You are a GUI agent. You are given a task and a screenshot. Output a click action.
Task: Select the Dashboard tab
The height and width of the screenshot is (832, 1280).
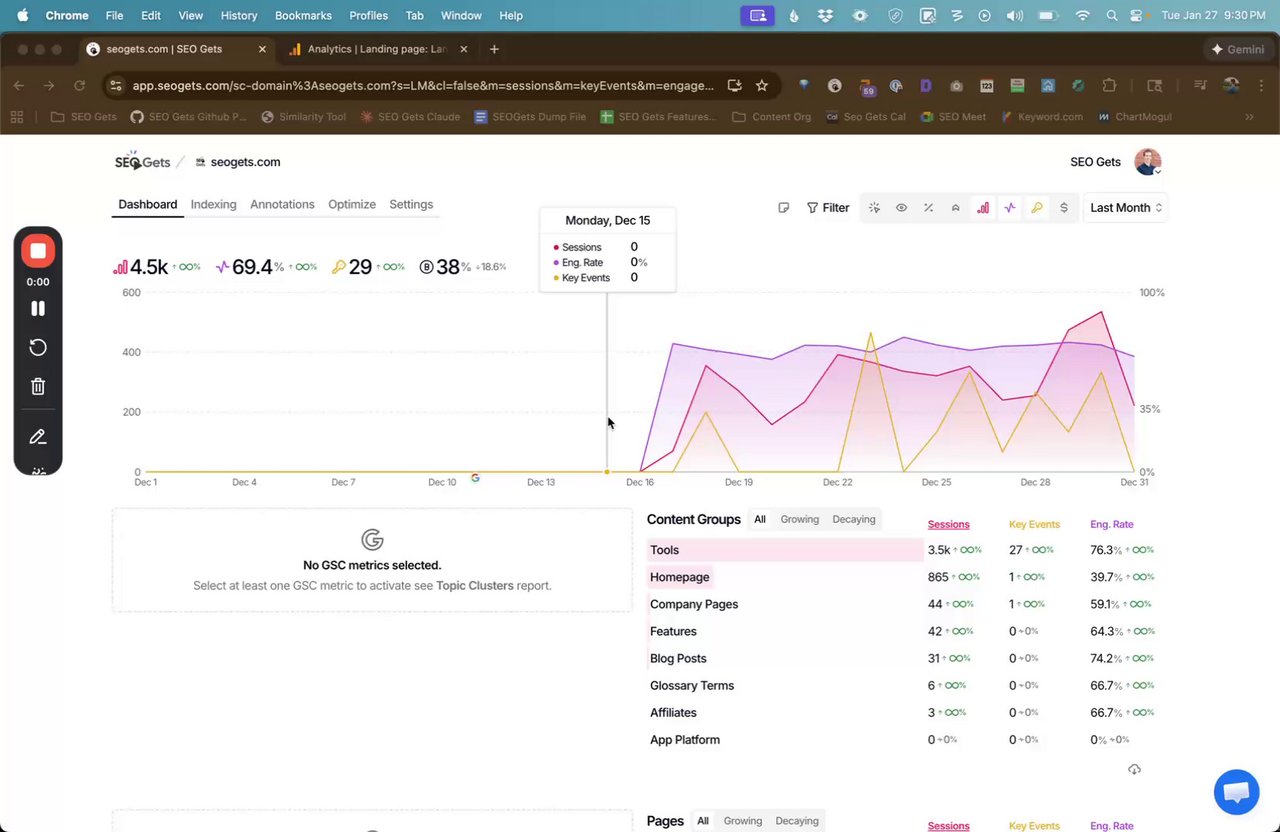coord(148,204)
